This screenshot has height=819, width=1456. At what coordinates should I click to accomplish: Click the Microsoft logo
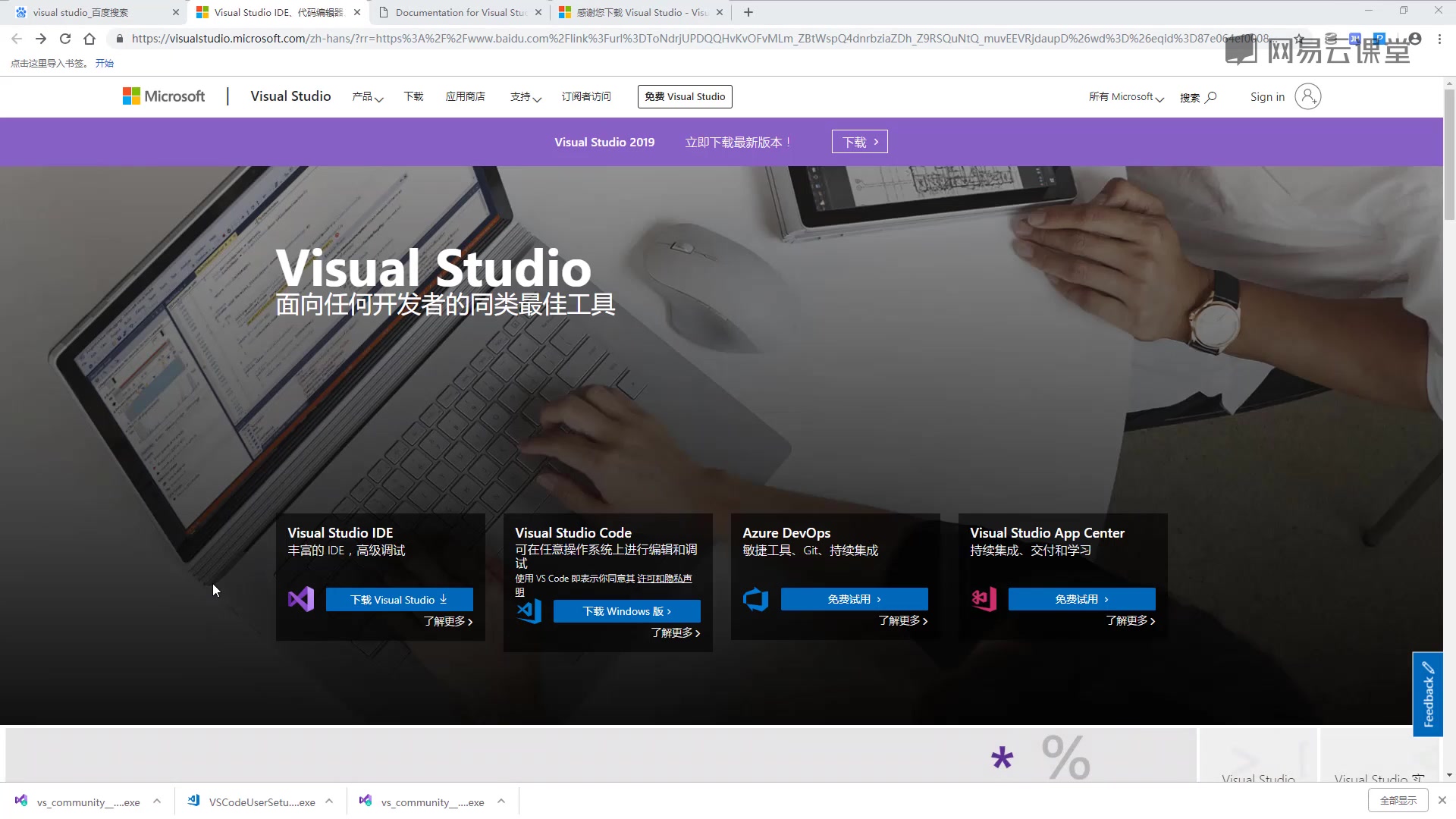pos(164,96)
